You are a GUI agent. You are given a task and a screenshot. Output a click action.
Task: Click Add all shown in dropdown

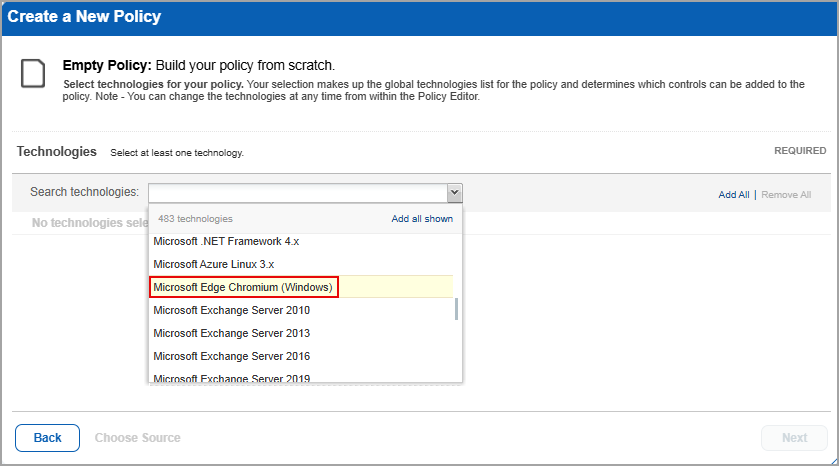click(421, 219)
